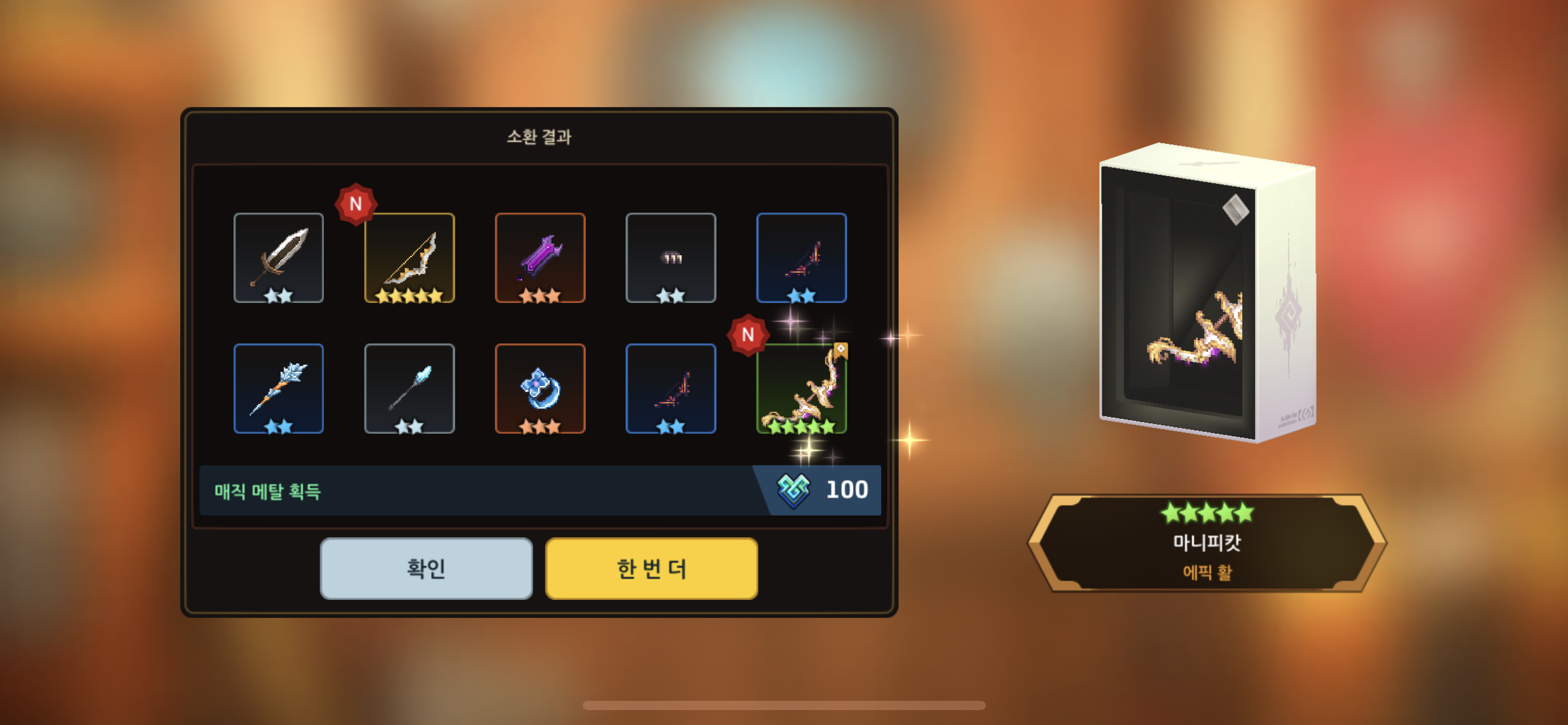Tap the magic metal gem icon

[x=793, y=490]
